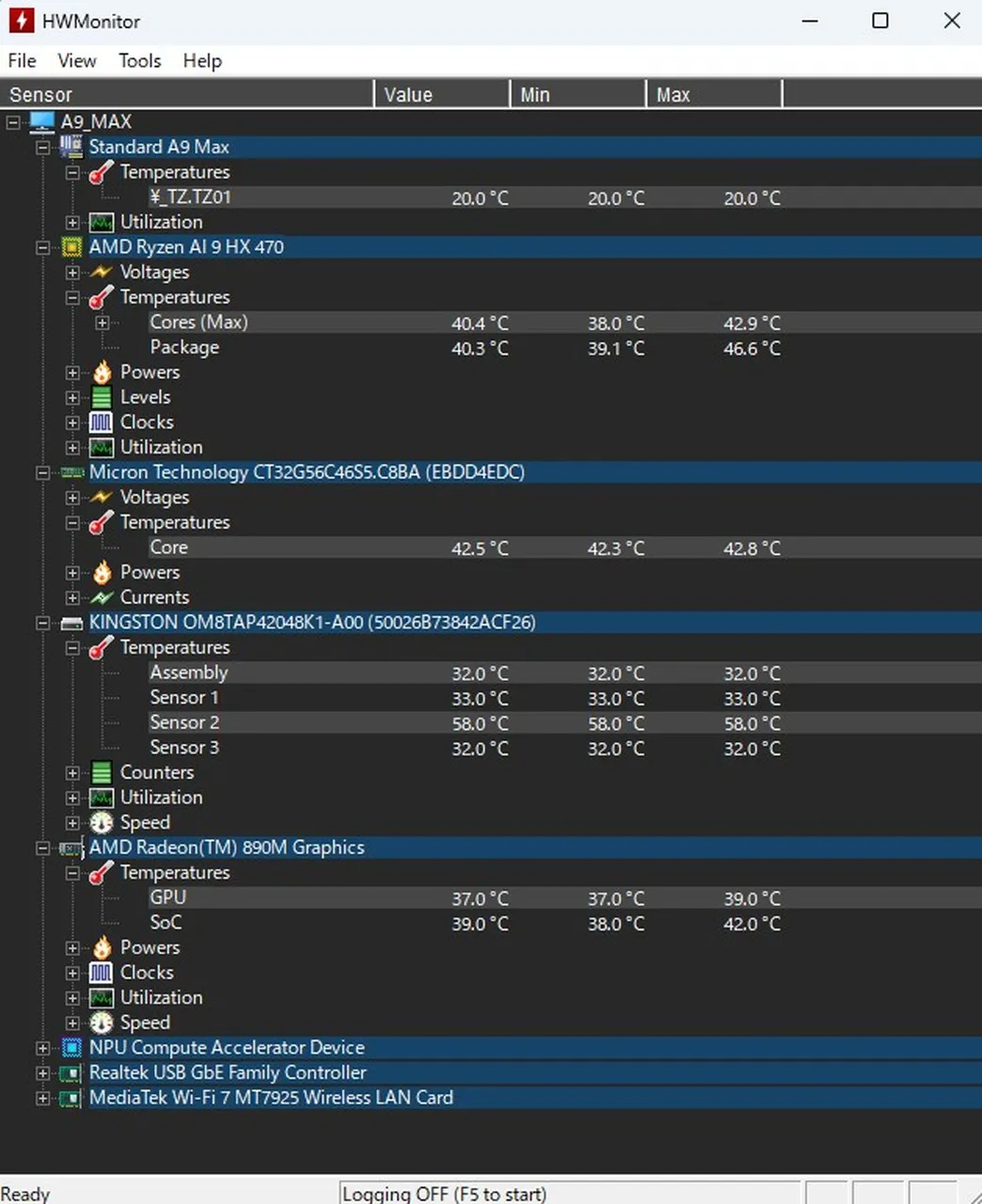Viewport: 982px width, 1204px height.
Task: Click the A9_MAX computer icon
Action: pos(41,122)
